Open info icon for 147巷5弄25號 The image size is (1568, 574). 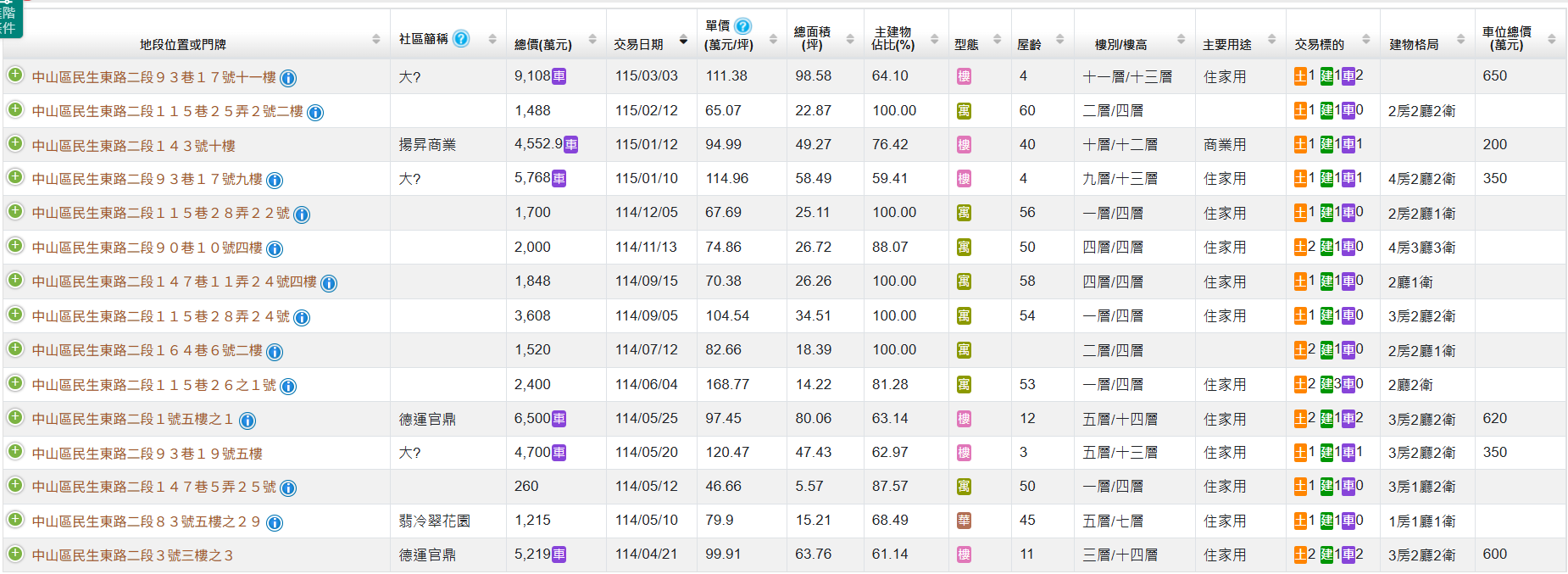pos(288,488)
